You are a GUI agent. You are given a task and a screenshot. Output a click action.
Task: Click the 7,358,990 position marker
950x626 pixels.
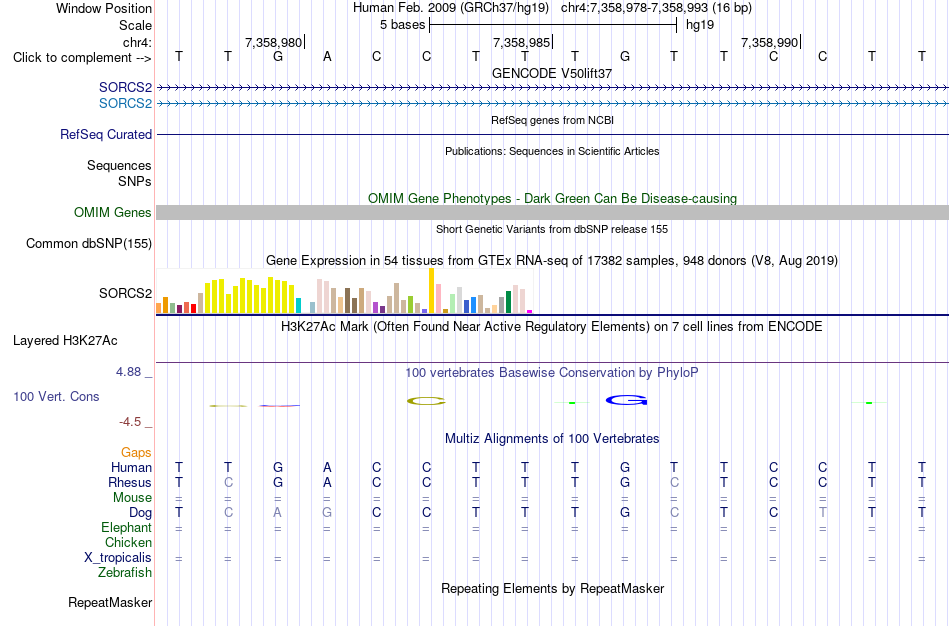pos(769,42)
